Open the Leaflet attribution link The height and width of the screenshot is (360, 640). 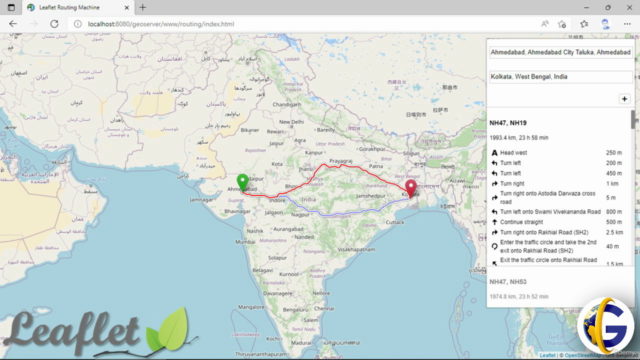[547, 355]
